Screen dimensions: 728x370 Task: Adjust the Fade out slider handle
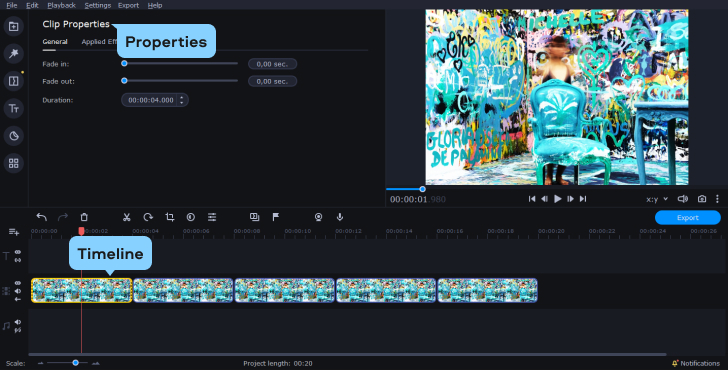[x=124, y=80]
